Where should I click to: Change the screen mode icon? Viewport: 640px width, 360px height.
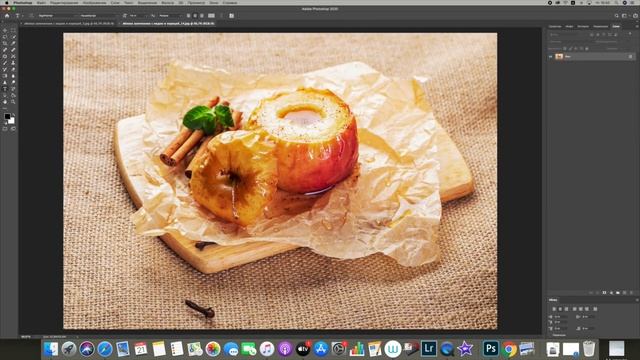[x=13, y=129]
